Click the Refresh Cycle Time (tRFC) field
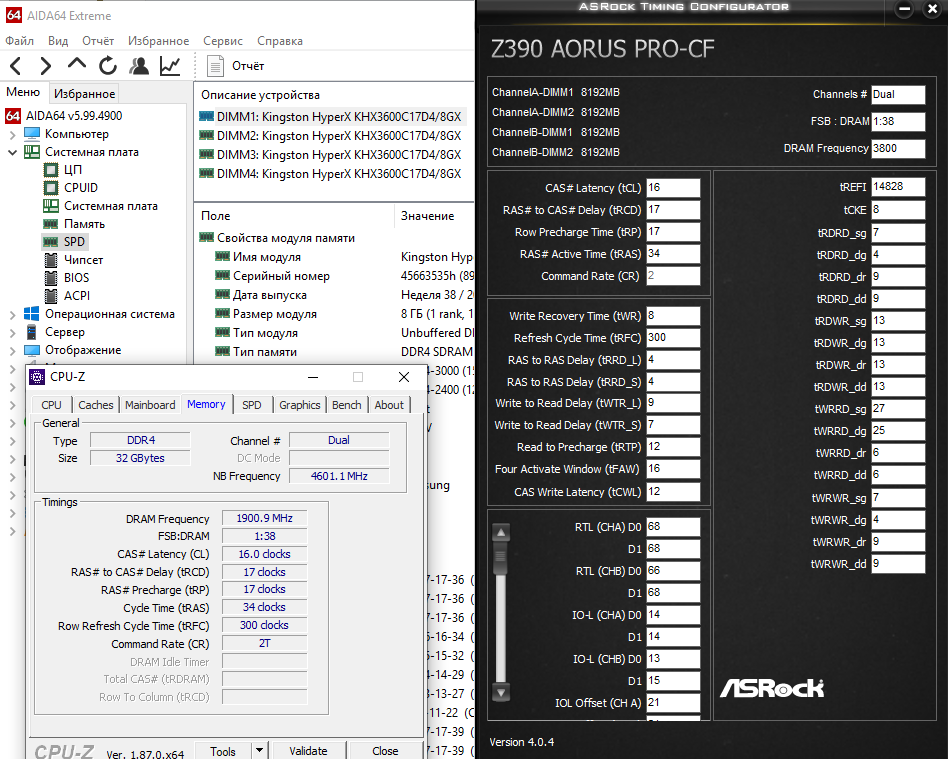The width and height of the screenshot is (948, 759). pos(673,337)
